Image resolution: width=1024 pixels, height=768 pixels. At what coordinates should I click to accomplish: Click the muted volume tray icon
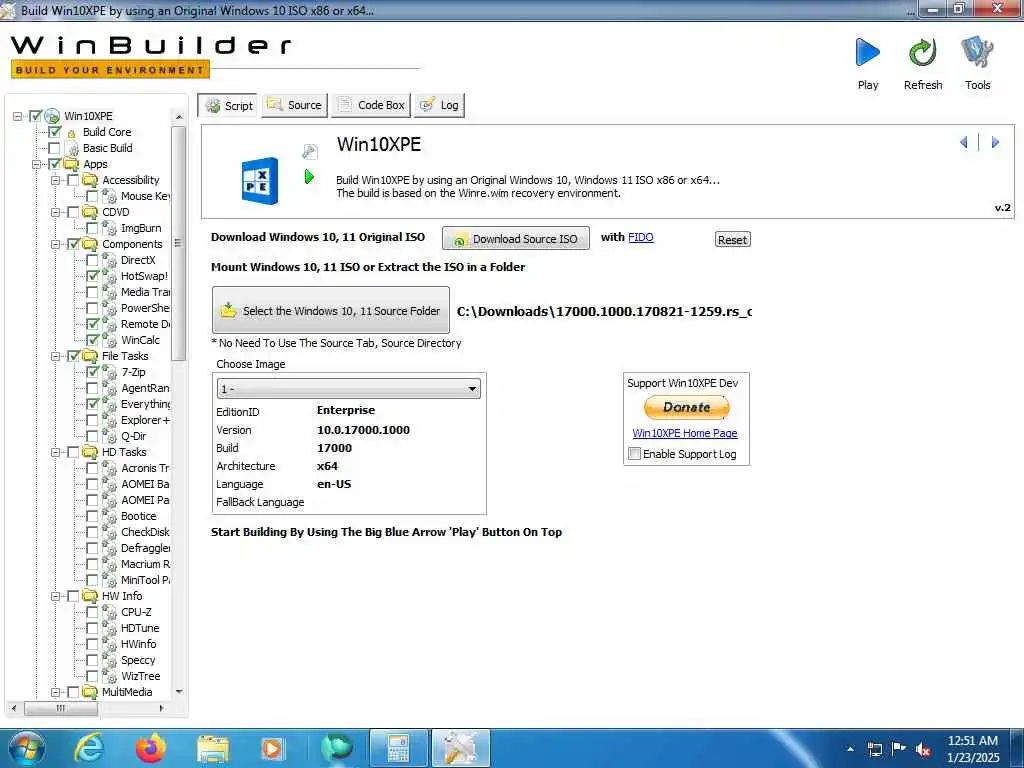[x=923, y=750]
